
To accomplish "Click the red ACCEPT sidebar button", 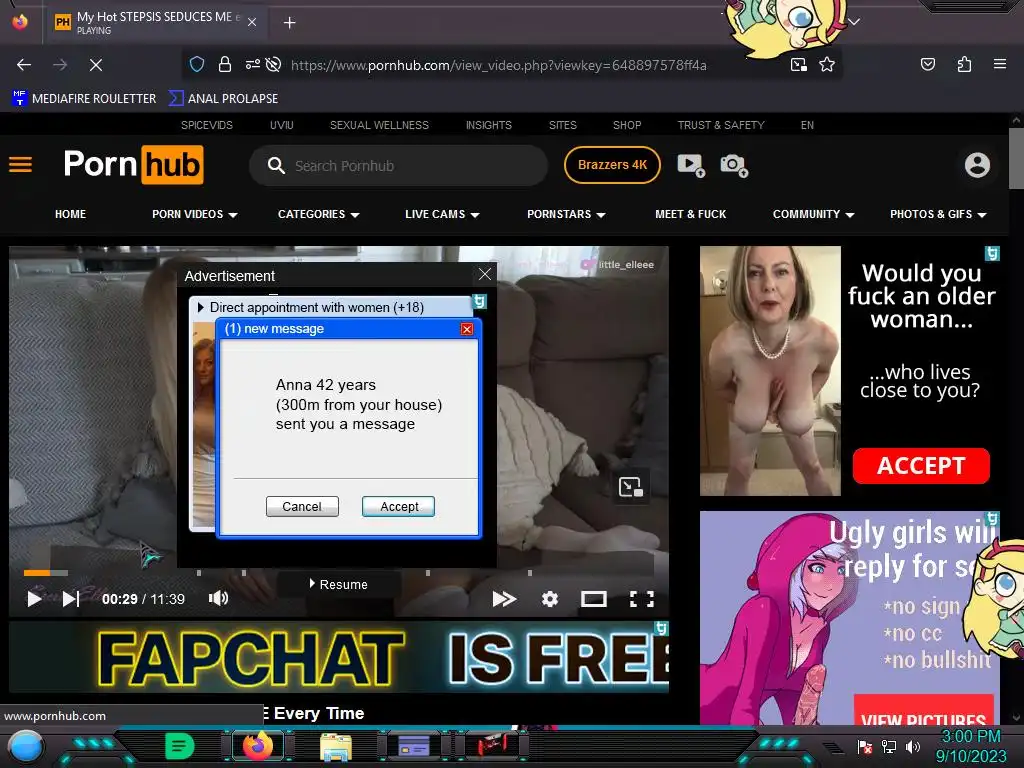I will pyautogui.click(x=921, y=466).
